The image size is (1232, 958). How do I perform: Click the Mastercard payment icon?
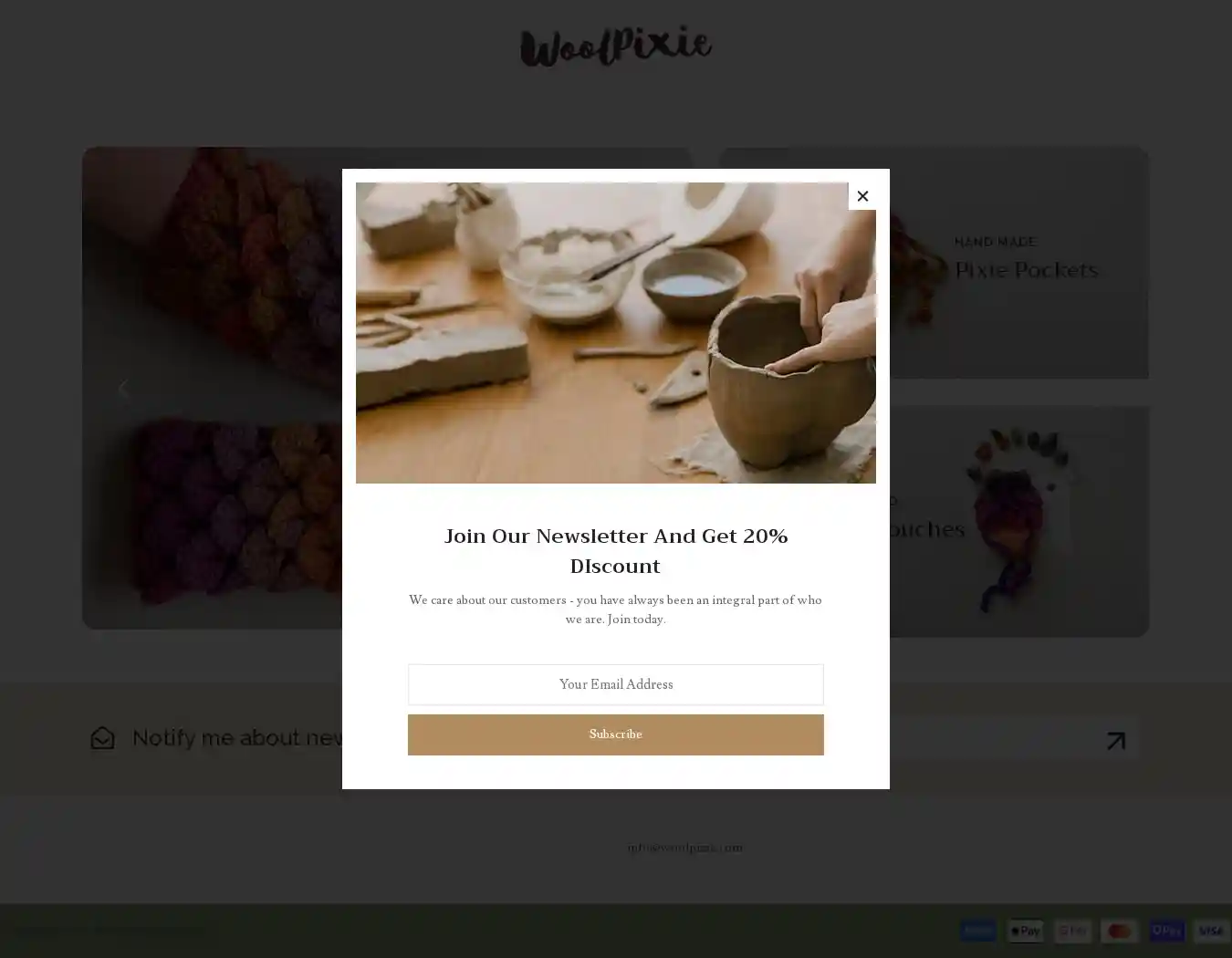pos(1119,931)
